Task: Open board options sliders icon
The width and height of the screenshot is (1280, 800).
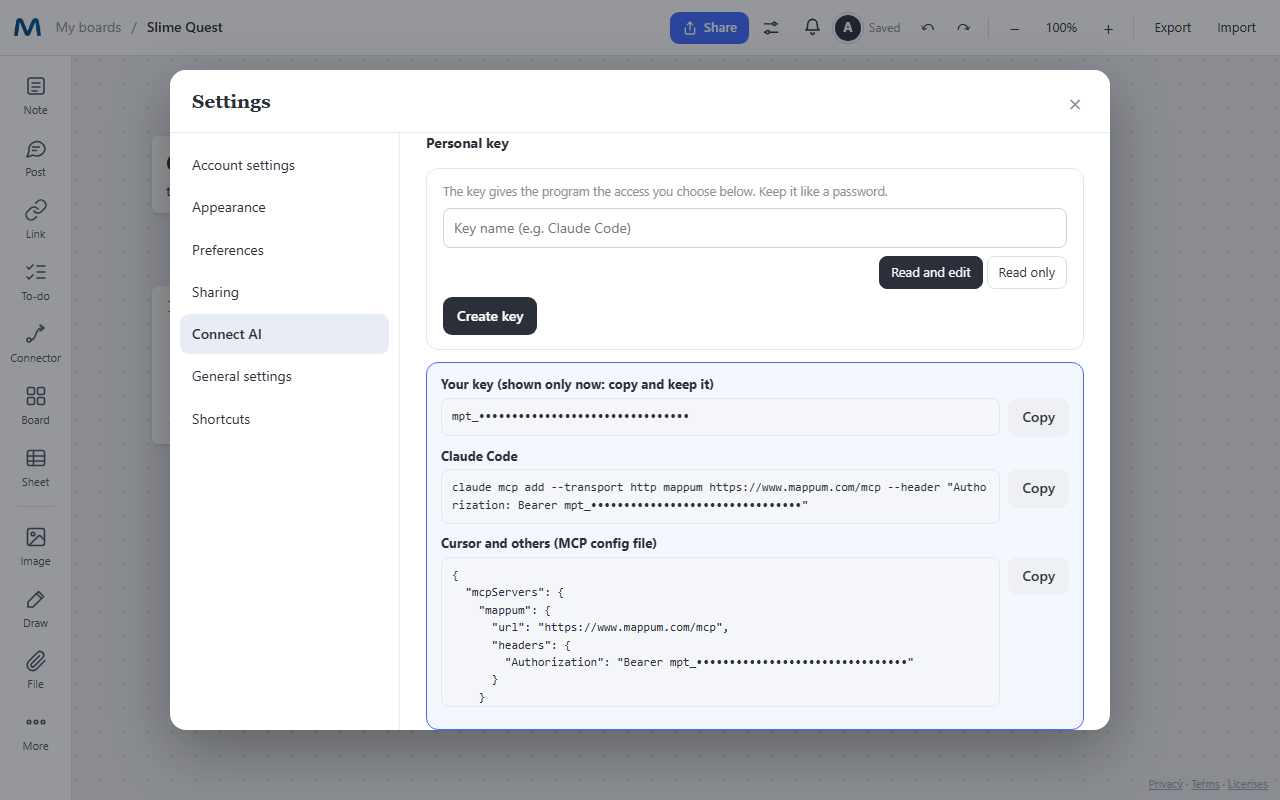Action: click(771, 28)
